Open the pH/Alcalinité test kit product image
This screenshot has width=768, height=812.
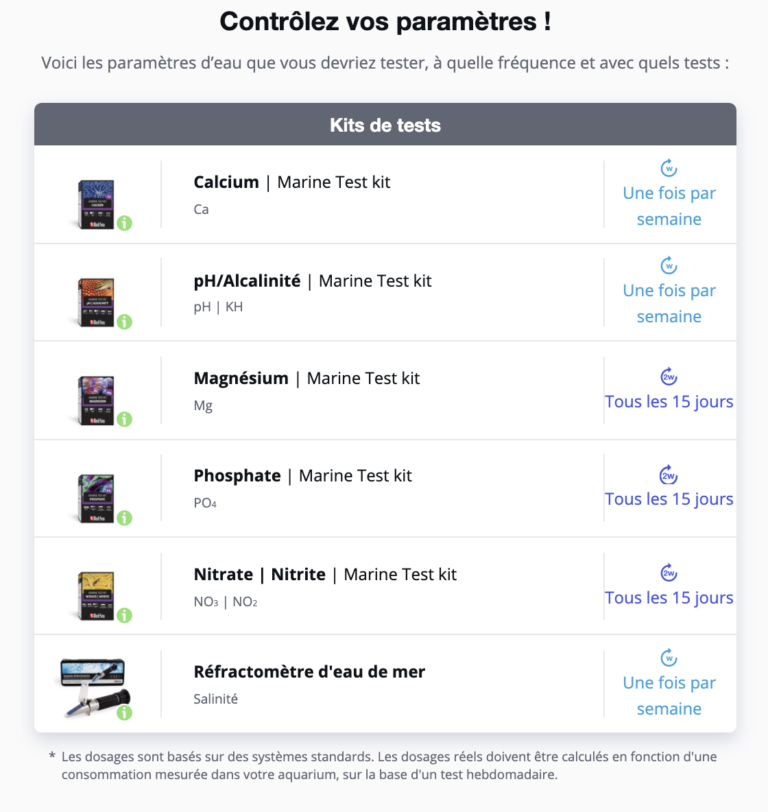click(96, 301)
